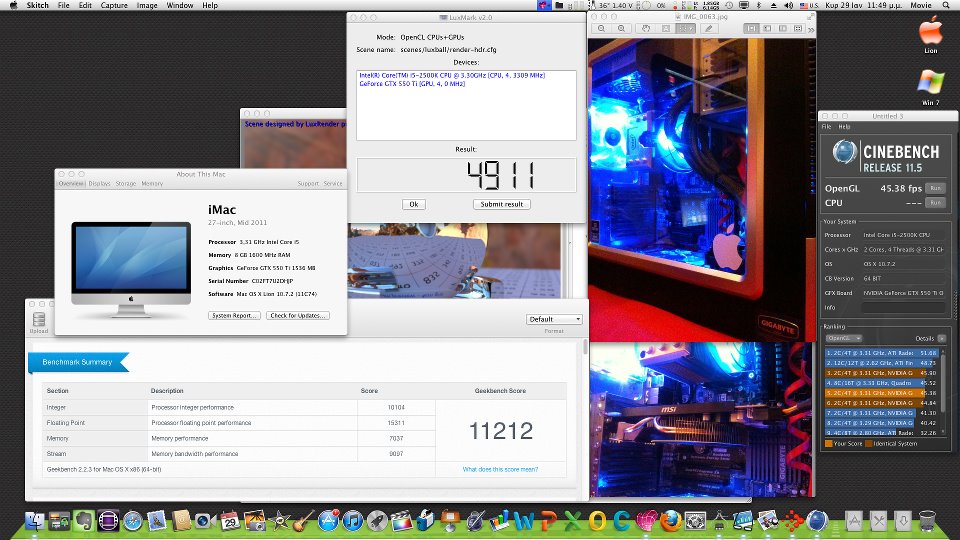The image size is (960, 540).
Task: Open App Store icon in dock
Action: tap(328, 520)
